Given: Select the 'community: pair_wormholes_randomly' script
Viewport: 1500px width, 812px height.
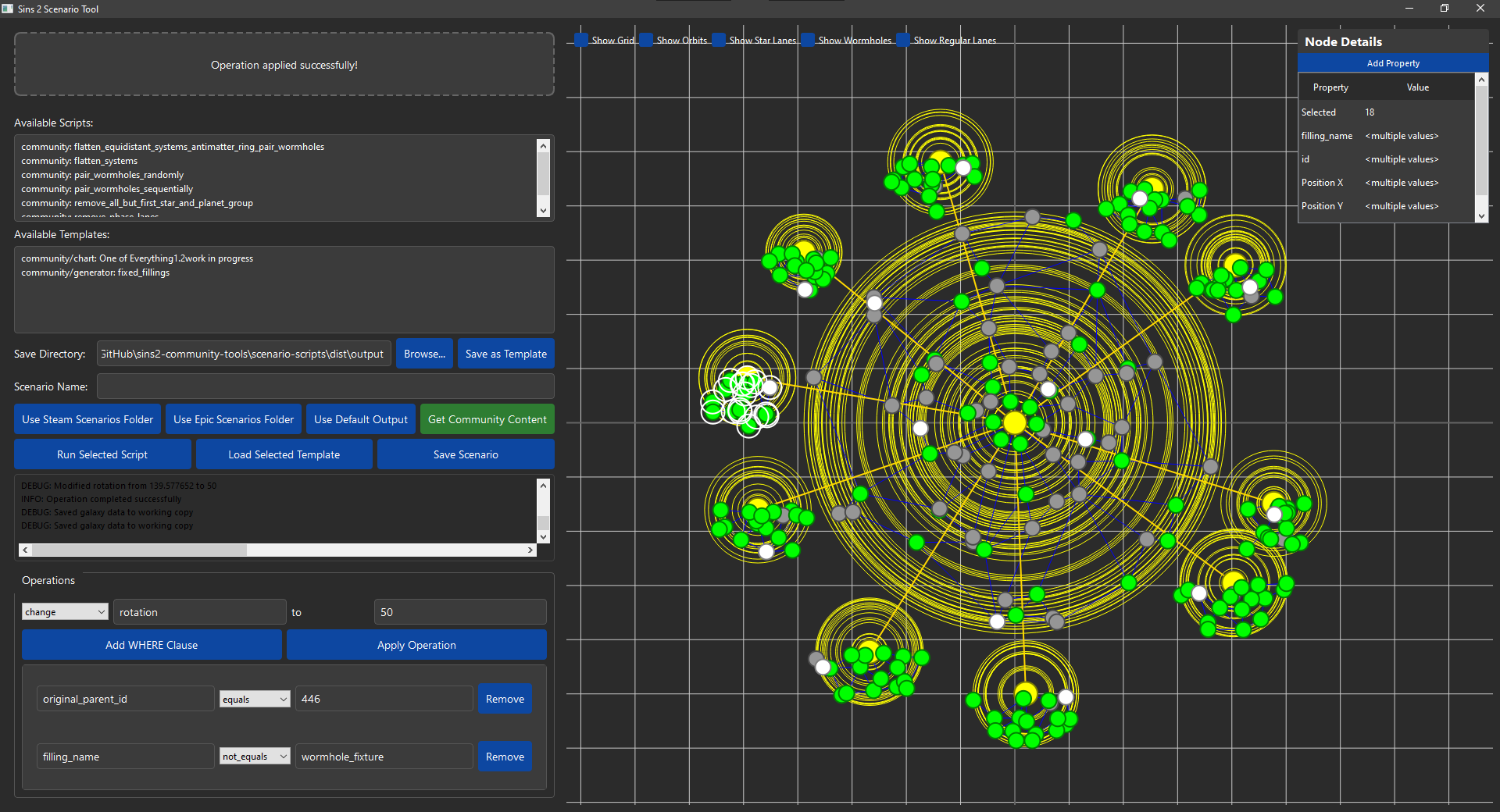Looking at the screenshot, I should (102, 175).
